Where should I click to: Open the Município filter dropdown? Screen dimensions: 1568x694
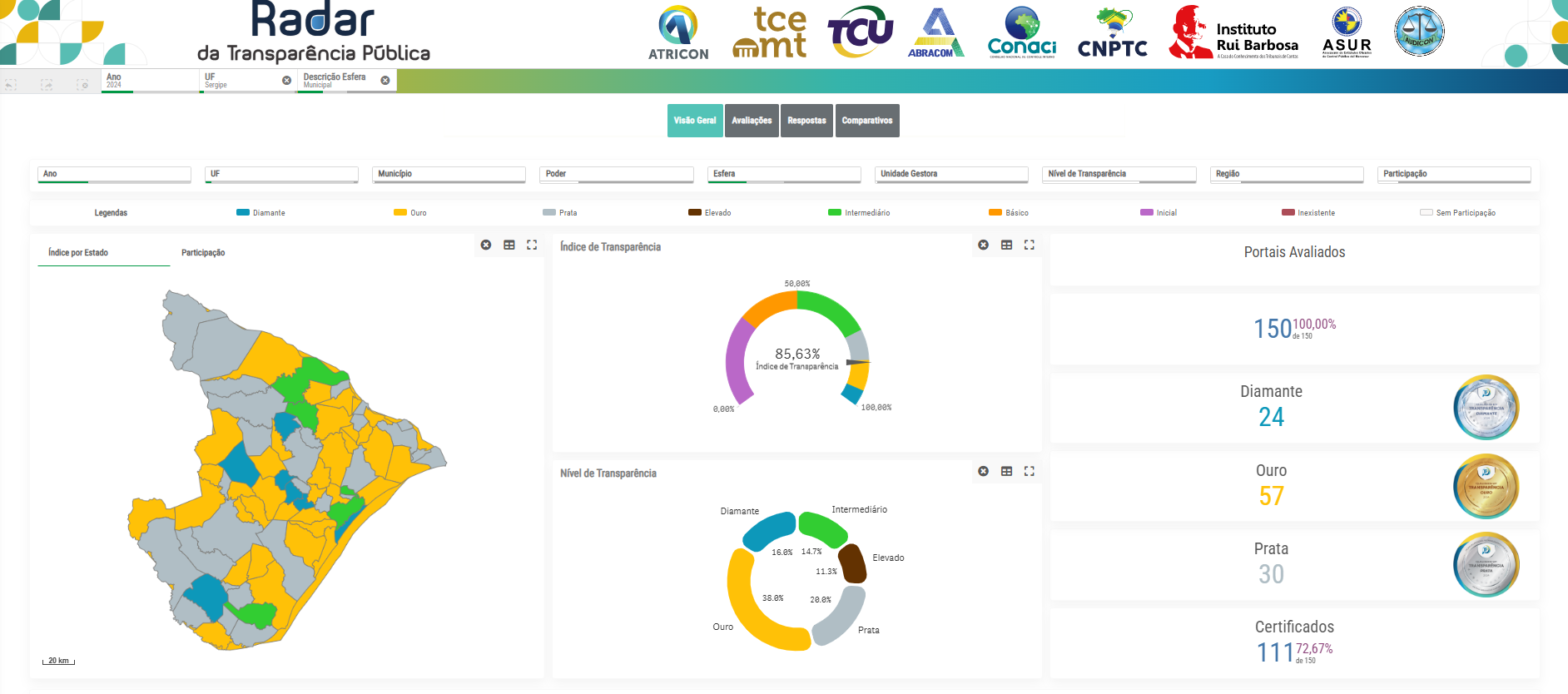click(449, 174)
